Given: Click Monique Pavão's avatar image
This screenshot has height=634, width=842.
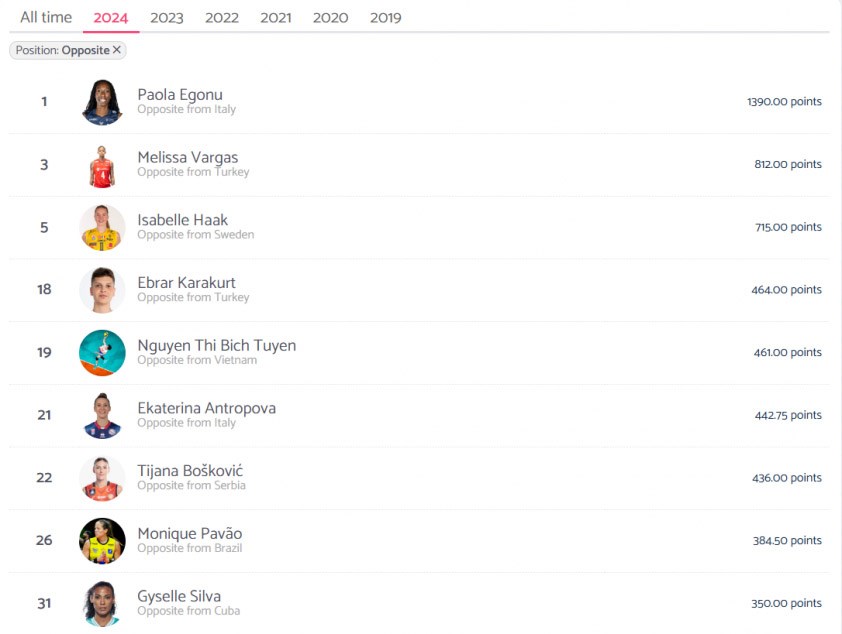Looking at the screenshot, I should [x=102, y=541].
